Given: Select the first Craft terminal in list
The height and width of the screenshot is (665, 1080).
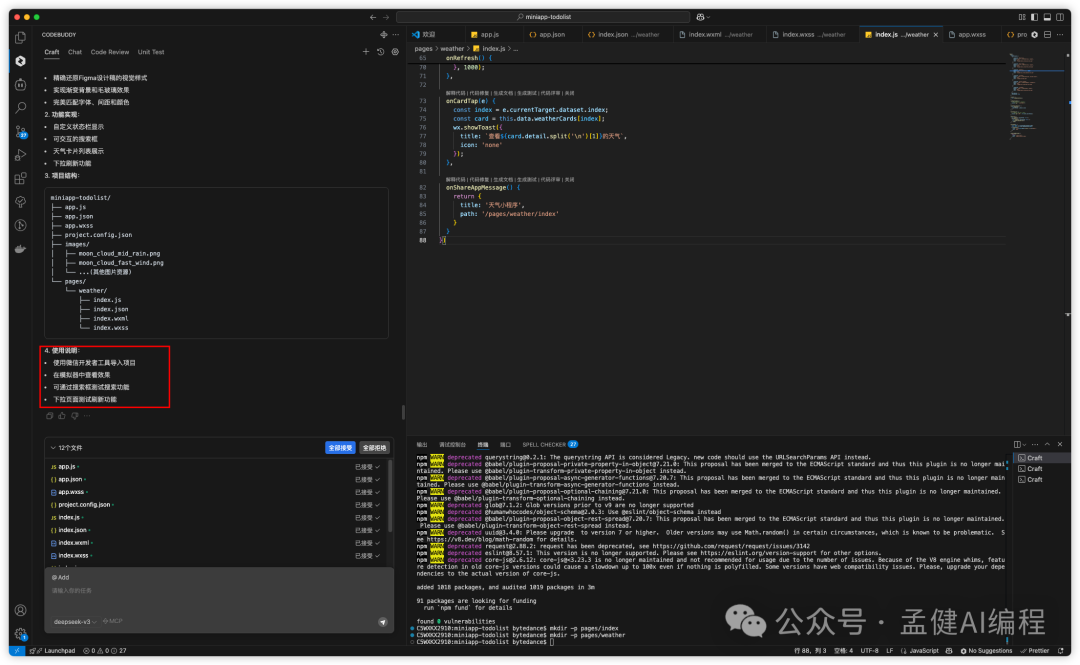Looking at the screenshot, I should coord(1041,458).
